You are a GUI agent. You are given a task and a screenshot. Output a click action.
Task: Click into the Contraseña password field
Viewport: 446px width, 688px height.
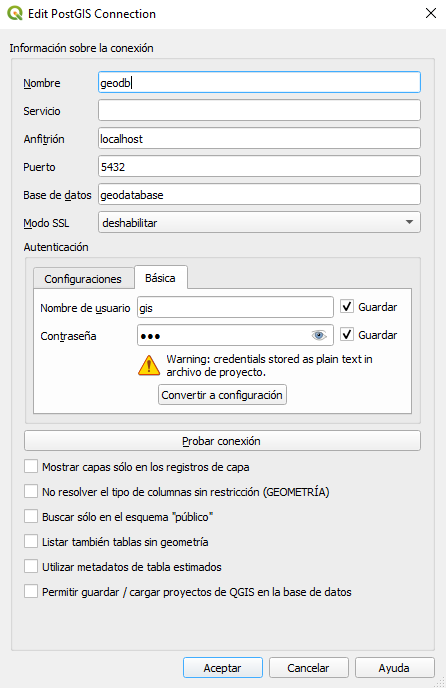[235, 335]
